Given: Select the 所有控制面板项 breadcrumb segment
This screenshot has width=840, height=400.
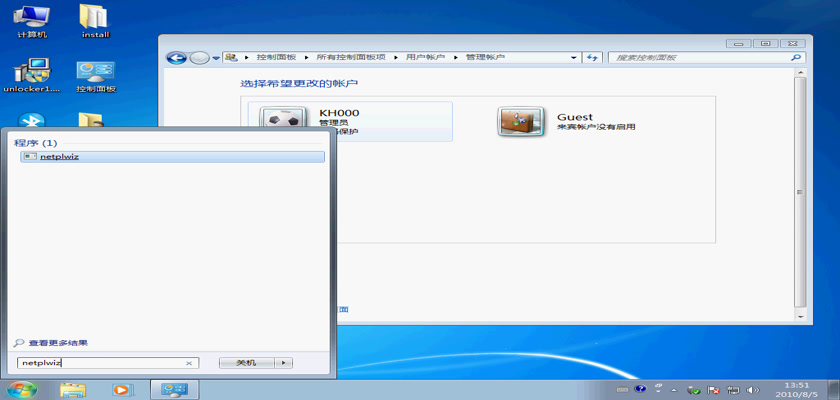Looking at the screenshot, I should click(351, 58).
